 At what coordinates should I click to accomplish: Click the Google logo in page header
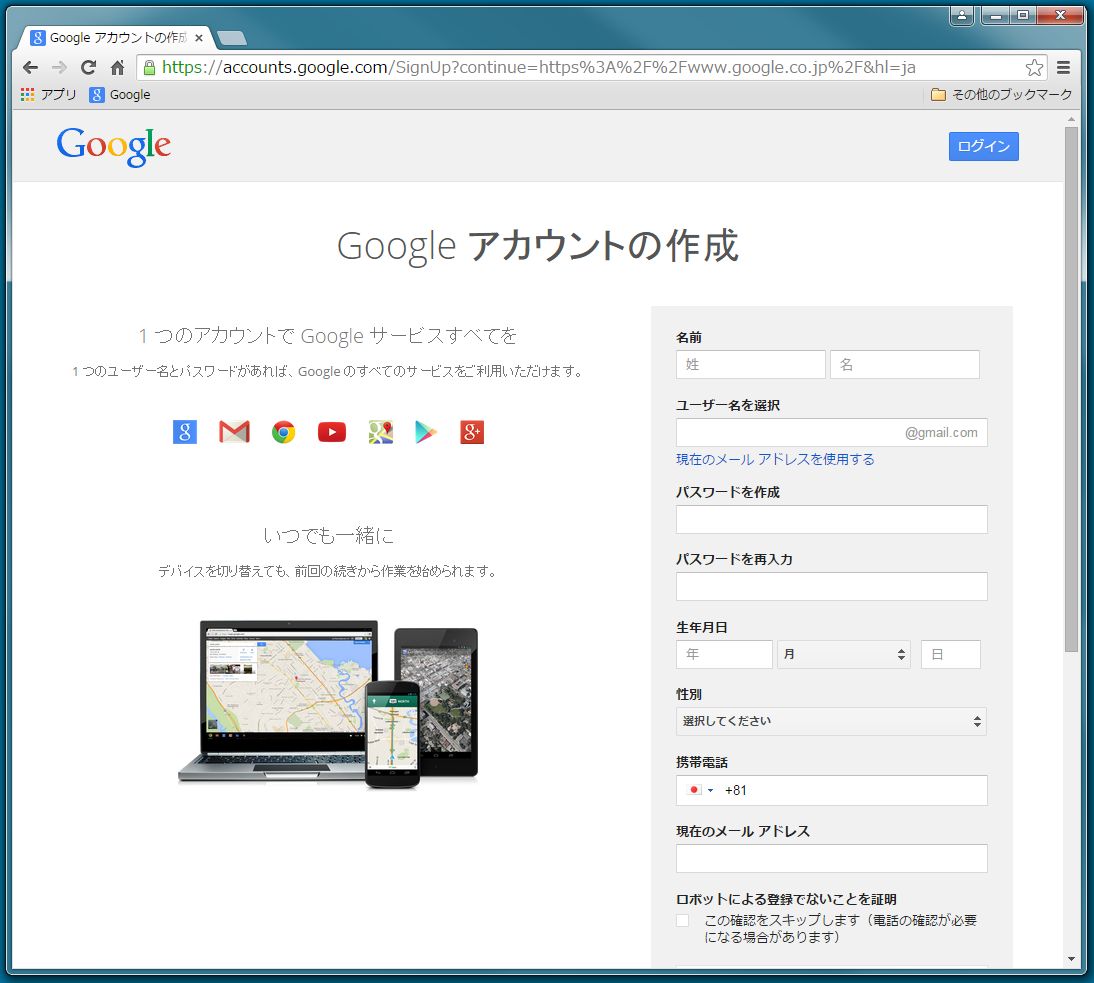tap(114, 147)
